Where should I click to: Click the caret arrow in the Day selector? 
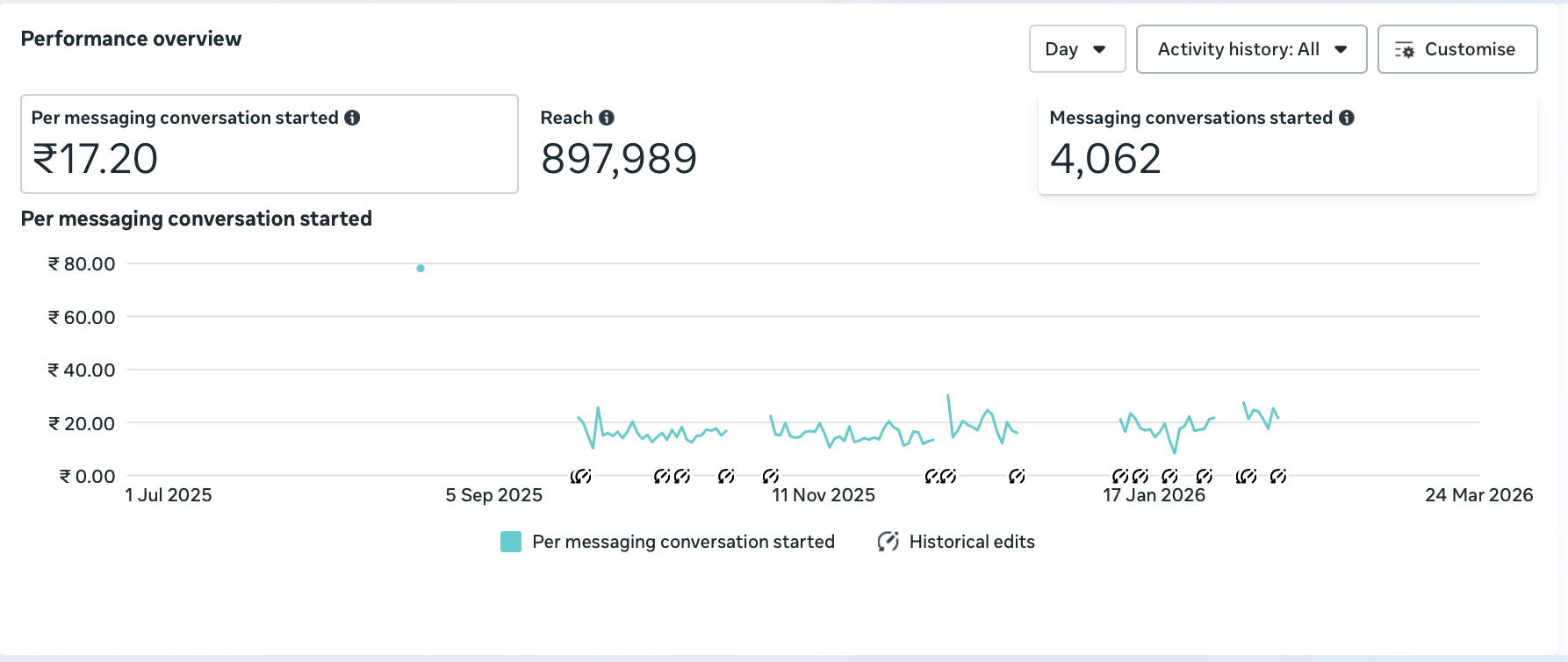click(x=1099, y=49)
